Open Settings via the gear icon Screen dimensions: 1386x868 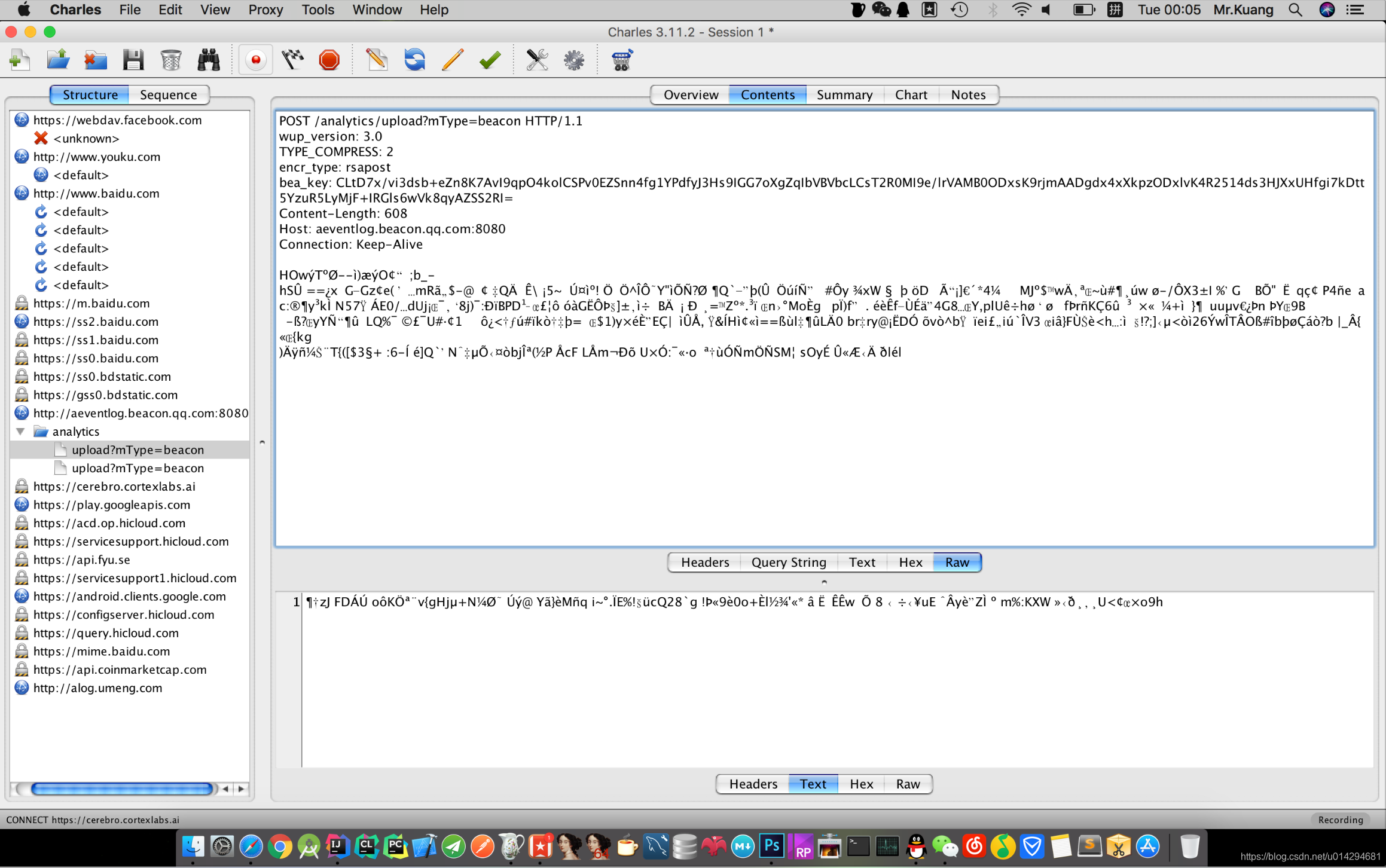point(573,60)
